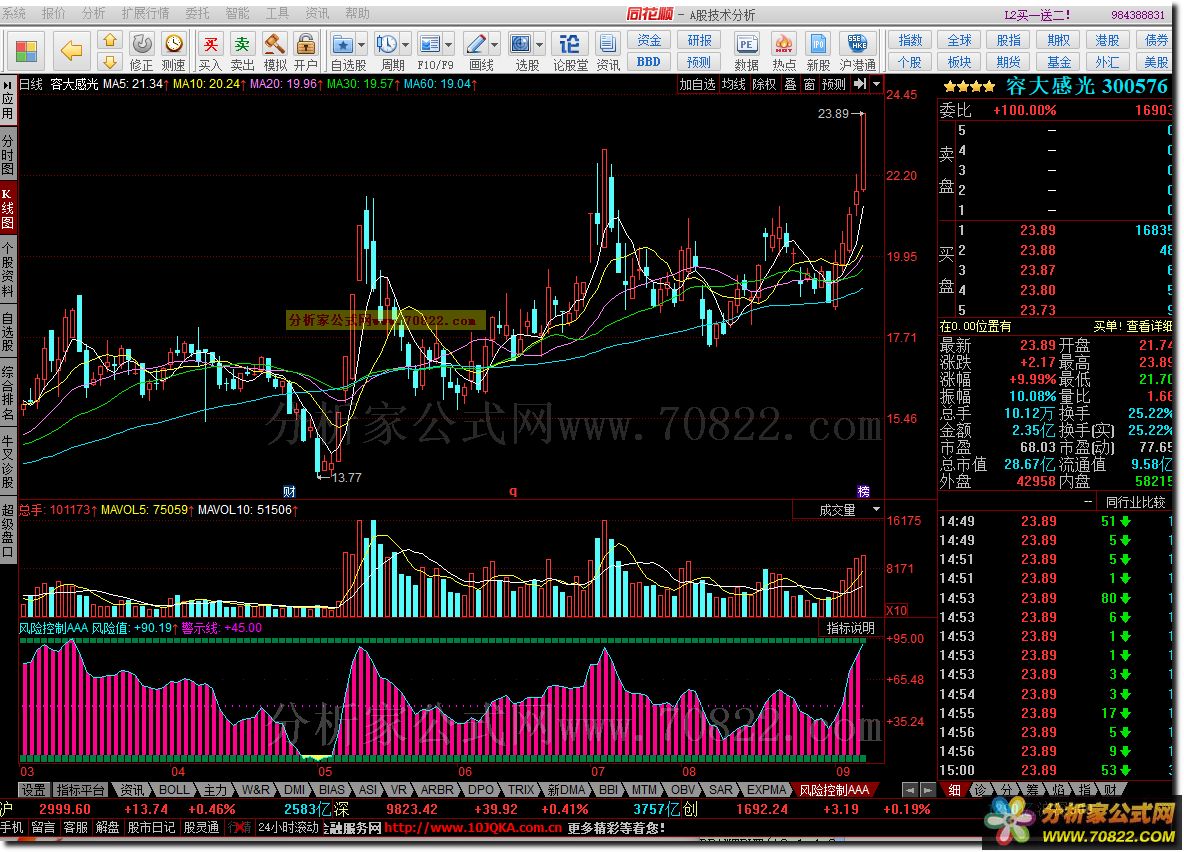Click the 榜 marker below the chart
The height and width of the screenshot is (852, 1184).
click(864, 492)
